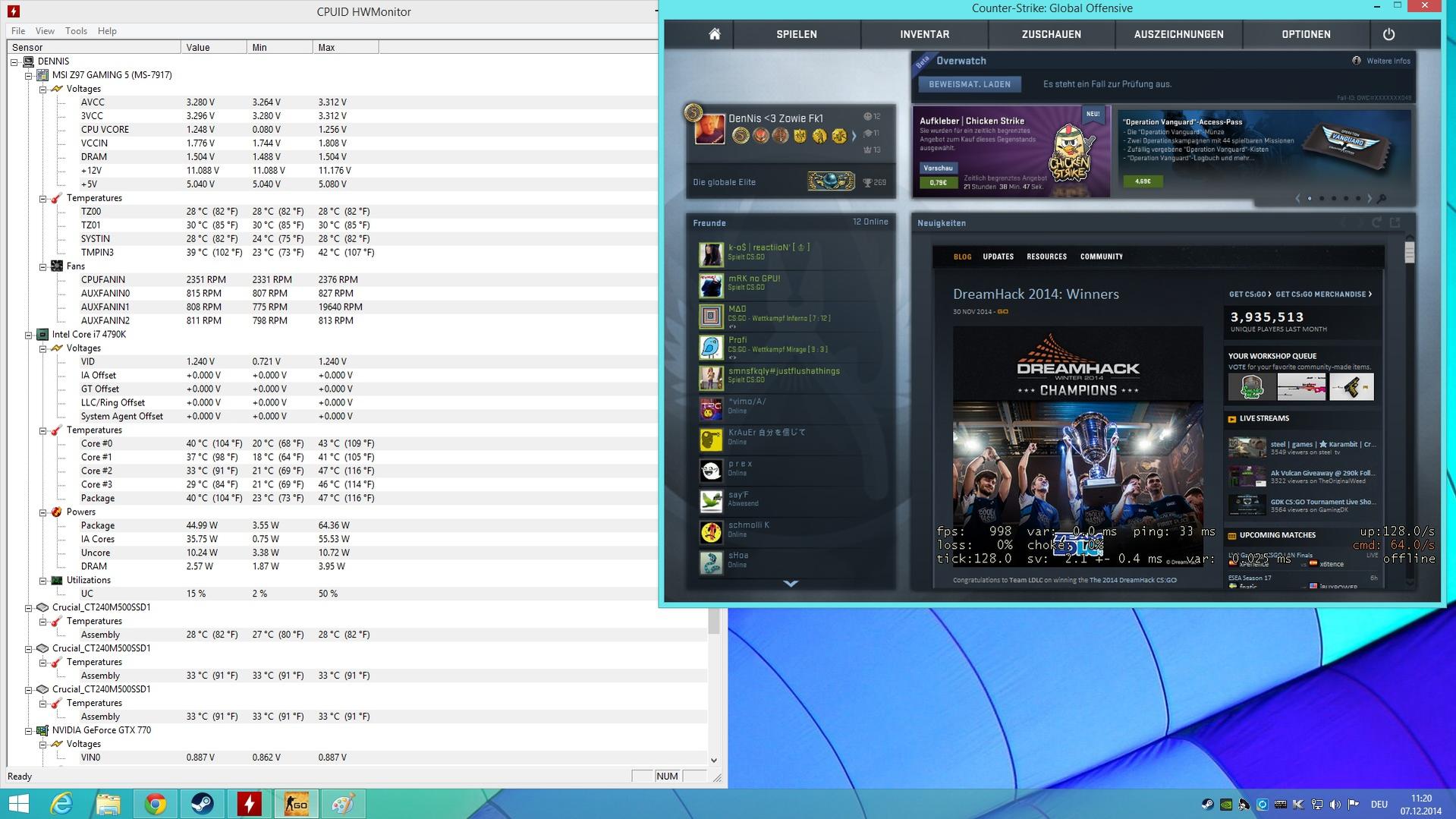This screenshot has width=1456, height=819.
Task: Collapse the MSI Z97 GAMING 5 node
Action: [29, 75]
